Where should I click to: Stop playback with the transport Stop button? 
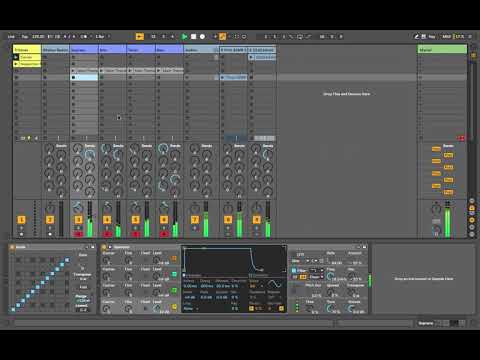pyautogui.click(x=193, y=36)
